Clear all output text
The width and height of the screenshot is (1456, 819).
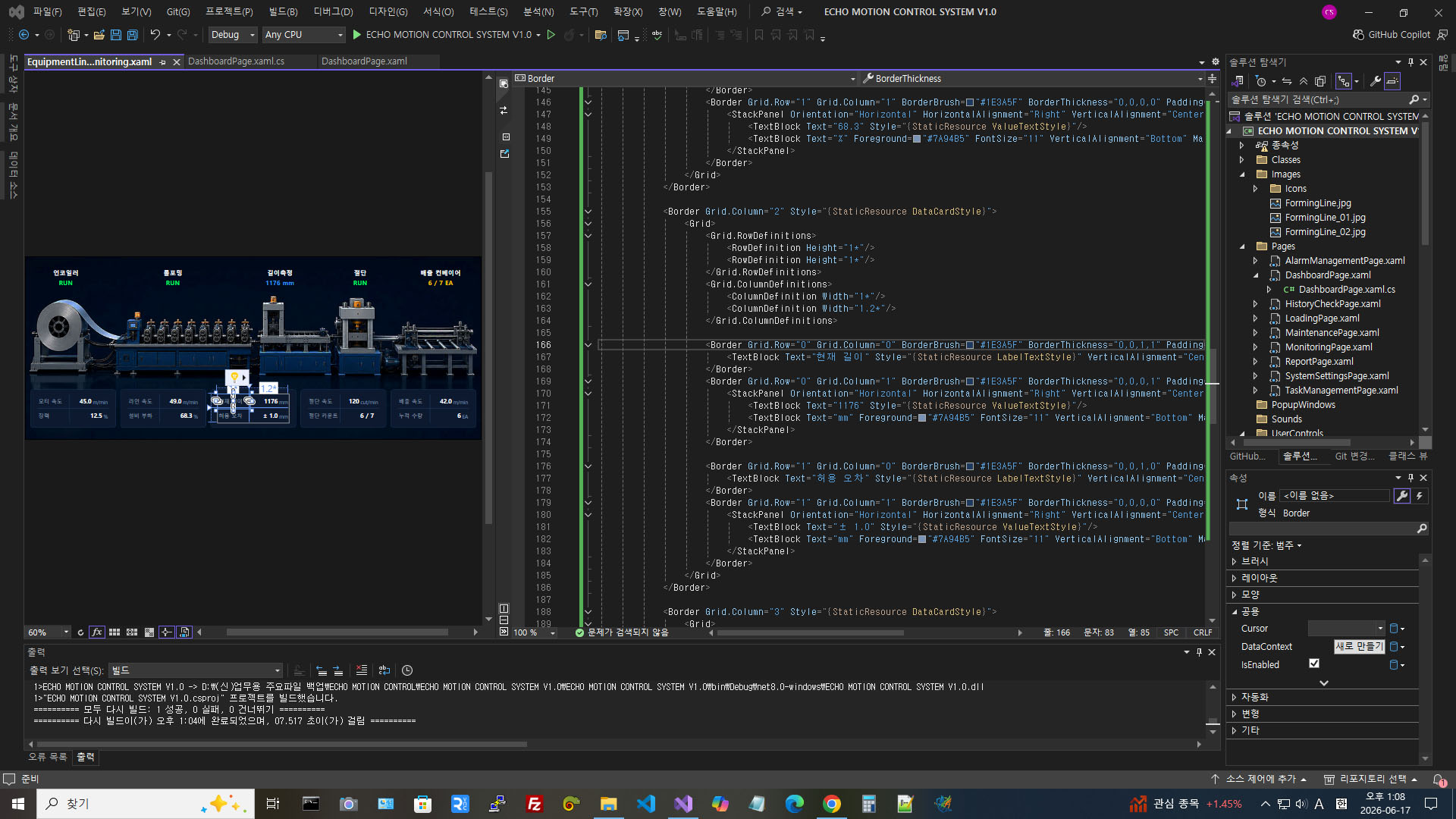[x=362, y=670]
